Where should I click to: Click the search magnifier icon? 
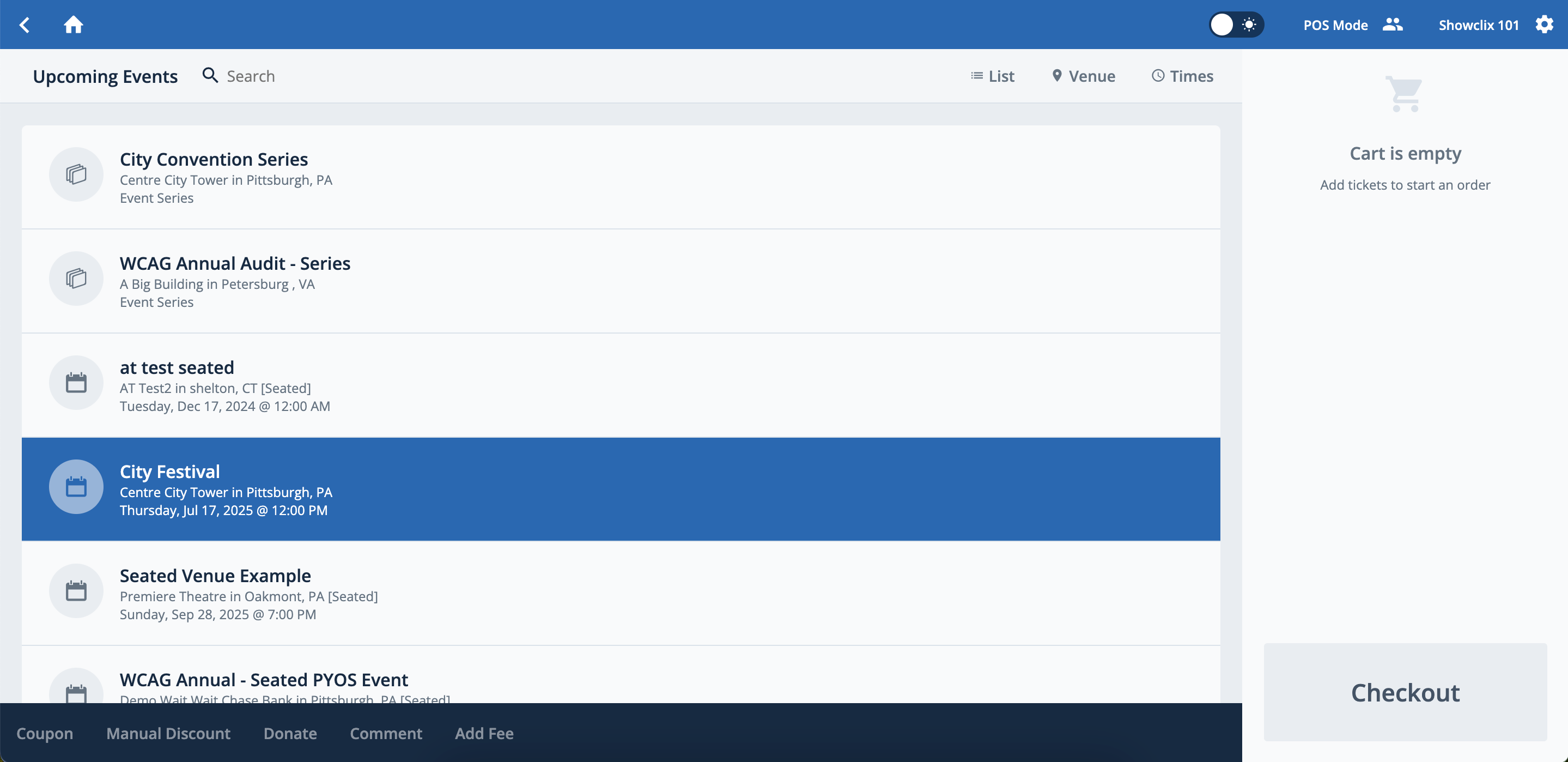click(210, 76)
